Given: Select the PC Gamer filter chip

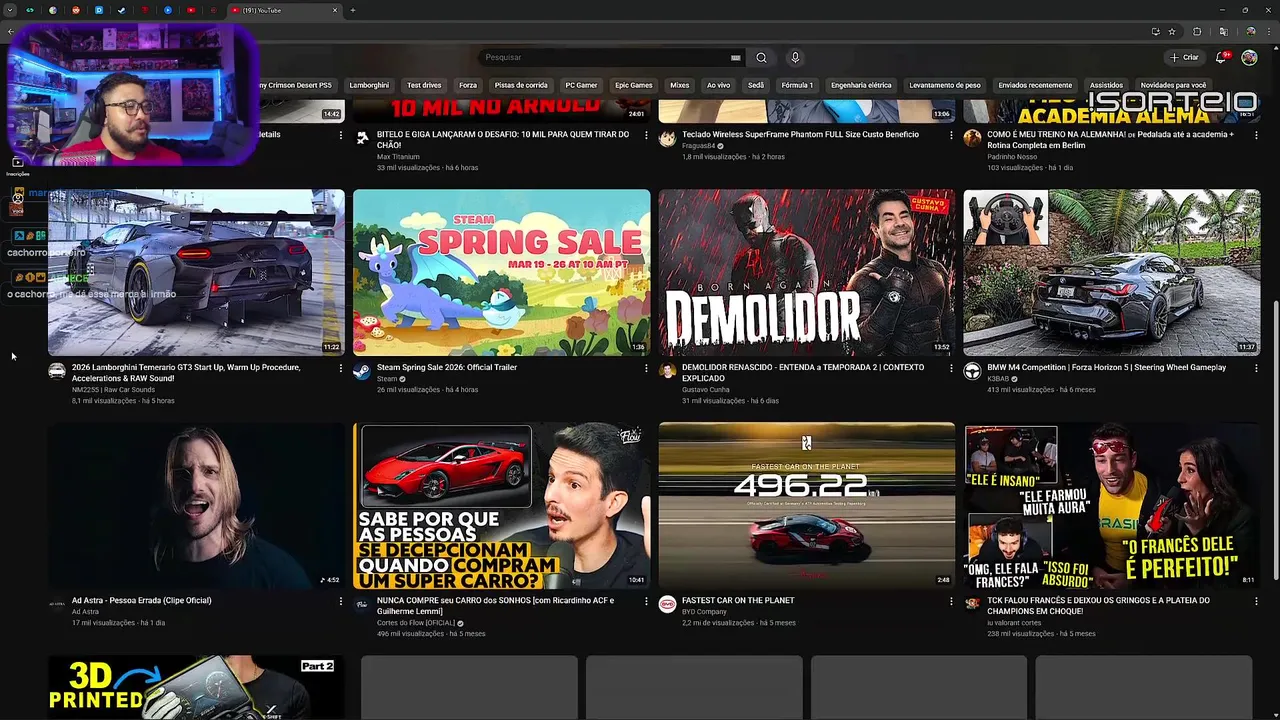Looking at the screenshot, I should click(x=581, y=85).
